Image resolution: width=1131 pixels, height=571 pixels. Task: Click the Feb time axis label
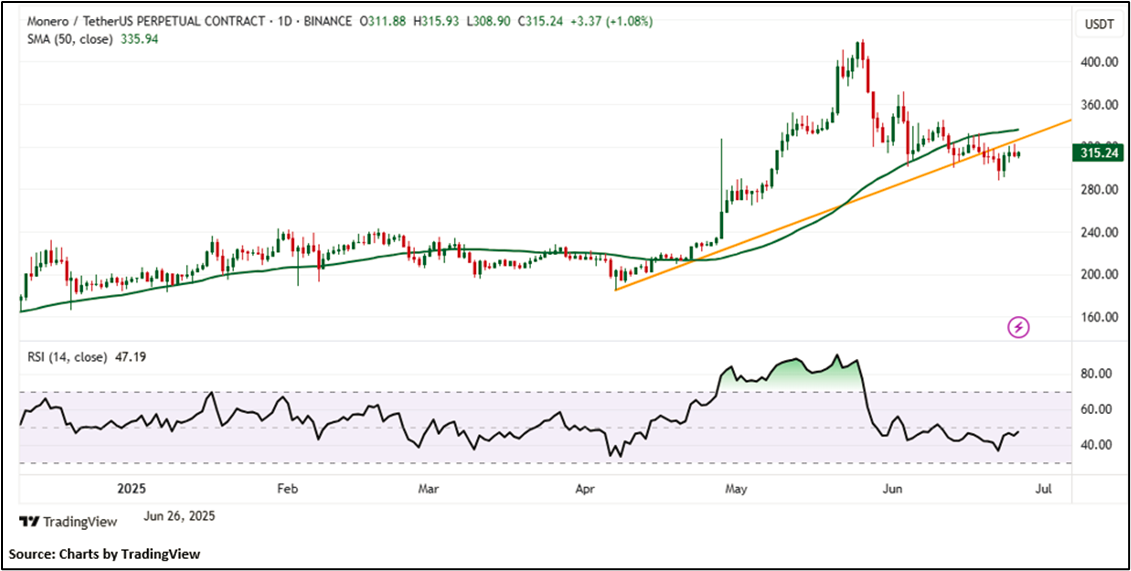[x=287, y=489]
